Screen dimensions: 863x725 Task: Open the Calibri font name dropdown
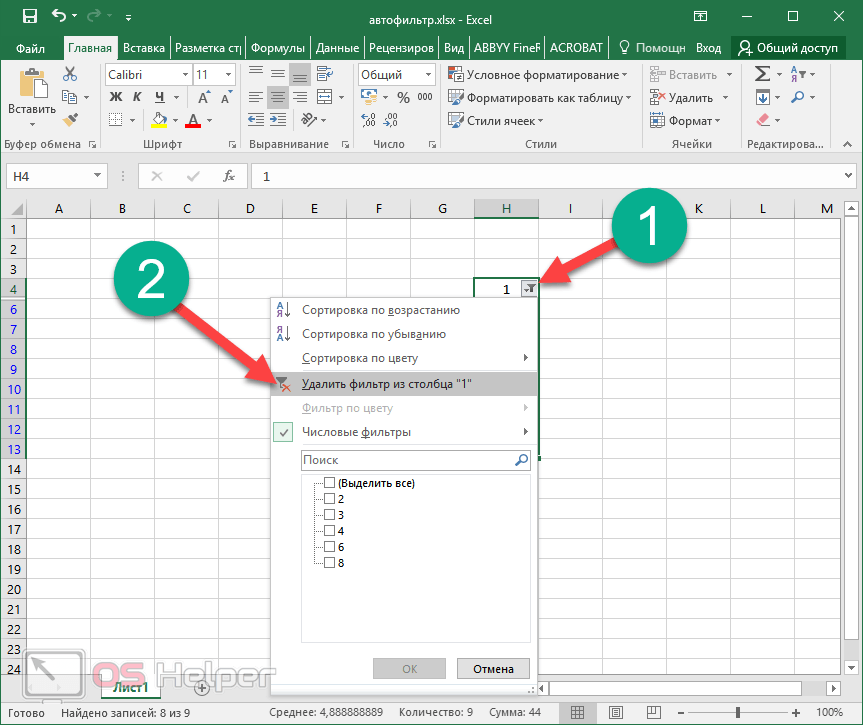tap(148, 75)
